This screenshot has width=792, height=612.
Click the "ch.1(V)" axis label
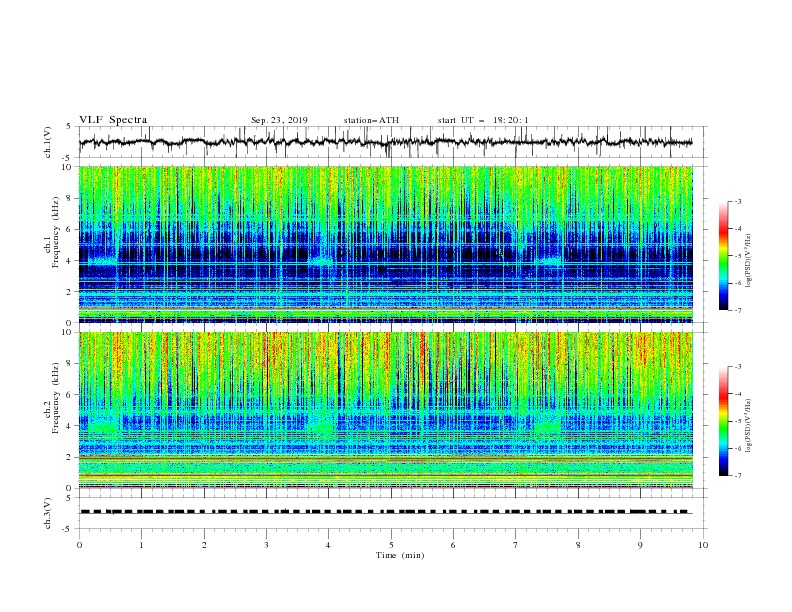pos(48,142)
